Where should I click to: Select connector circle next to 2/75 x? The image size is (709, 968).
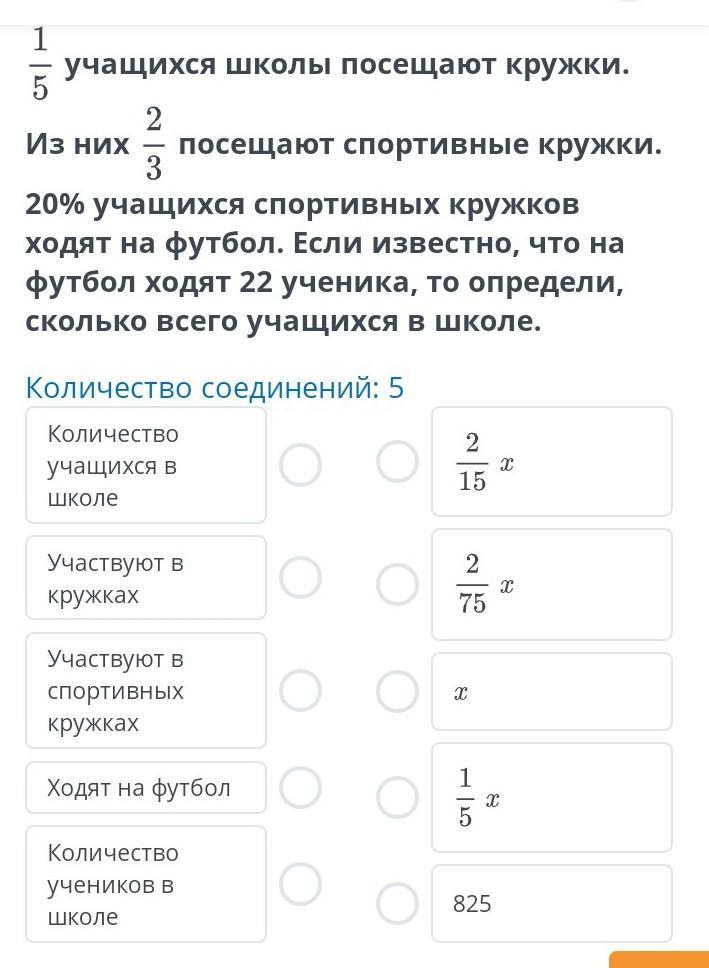click(398, 584)
